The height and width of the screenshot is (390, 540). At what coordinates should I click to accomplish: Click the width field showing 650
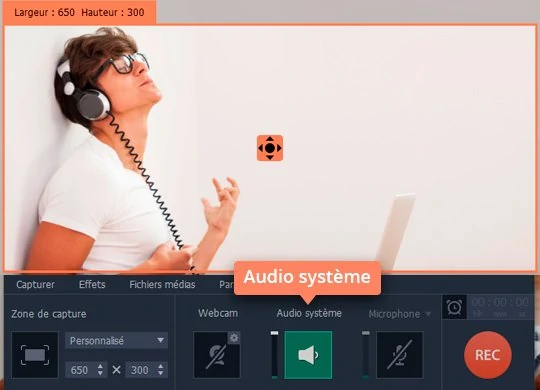click(86, 370)
